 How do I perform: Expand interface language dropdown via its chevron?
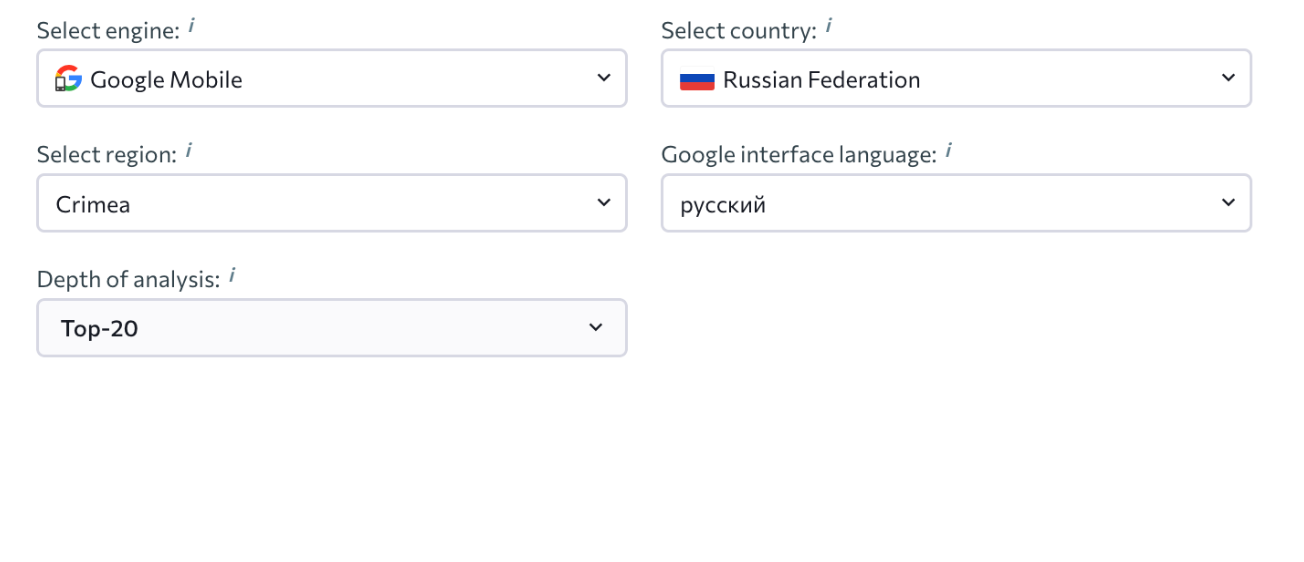[1228, 203]
